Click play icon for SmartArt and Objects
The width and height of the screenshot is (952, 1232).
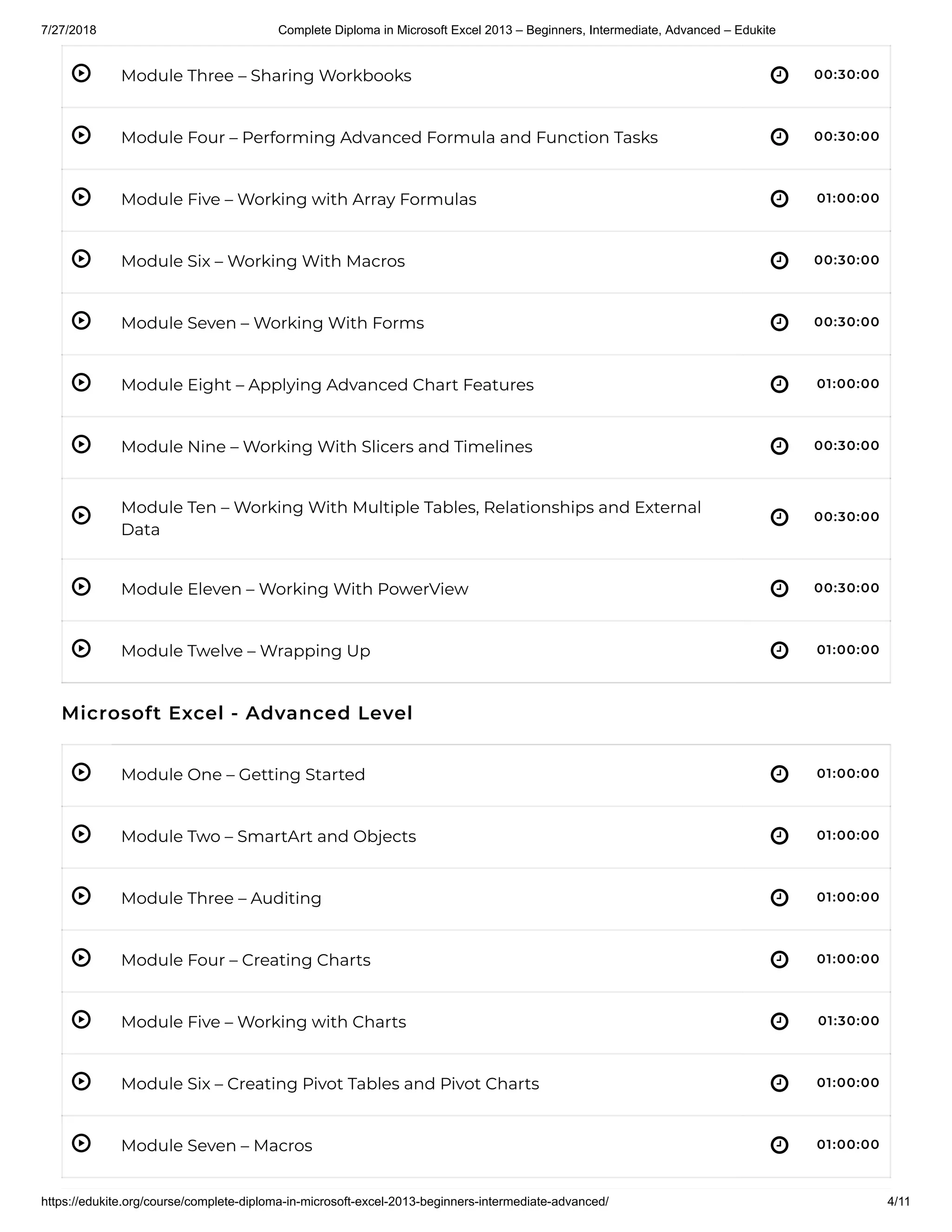pyautogui.click(x=81, y=834)
